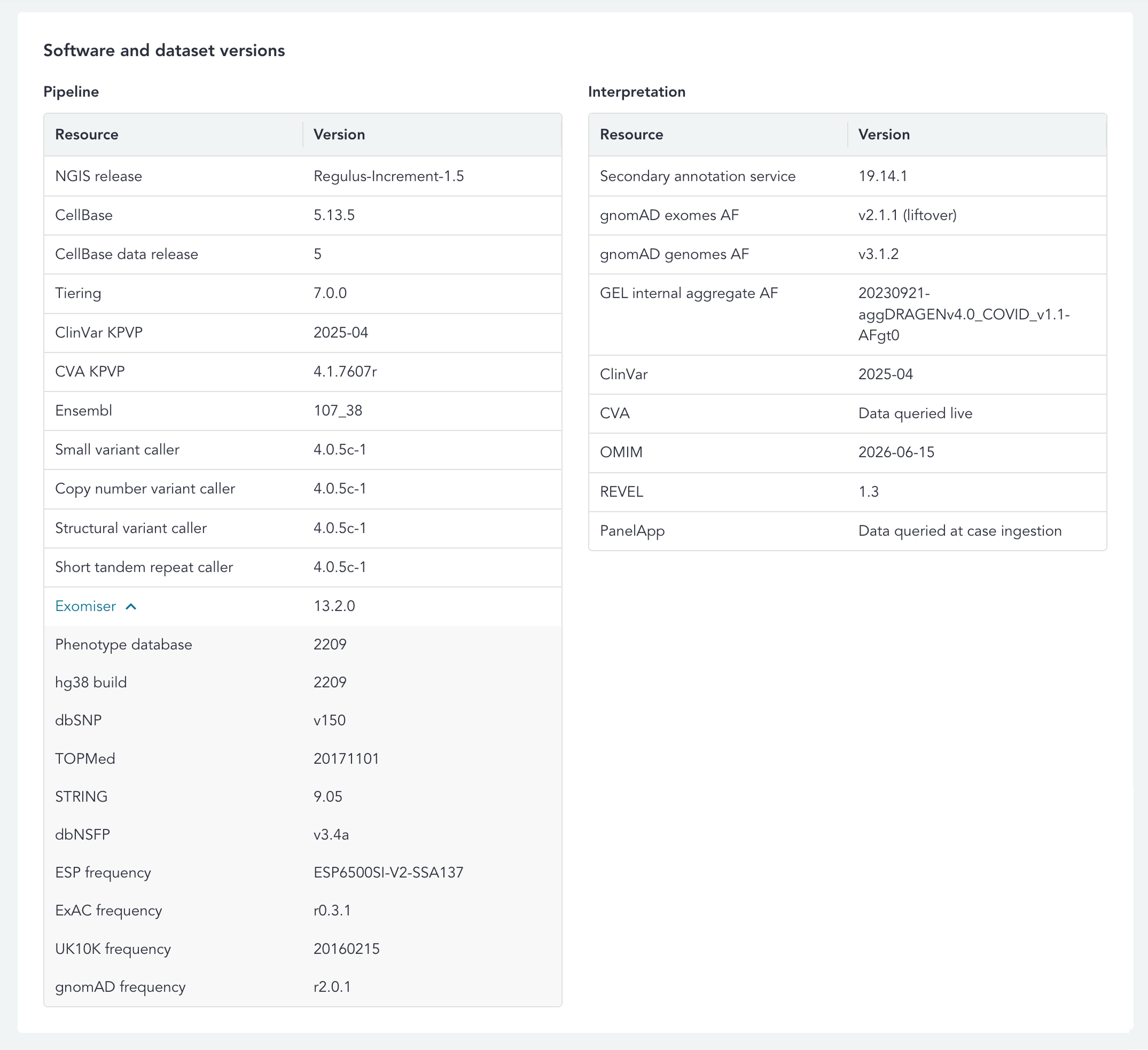The image size is (1148, 1050).
Task: Select the Pipeline Resource column header
Action: pos(173,135)
